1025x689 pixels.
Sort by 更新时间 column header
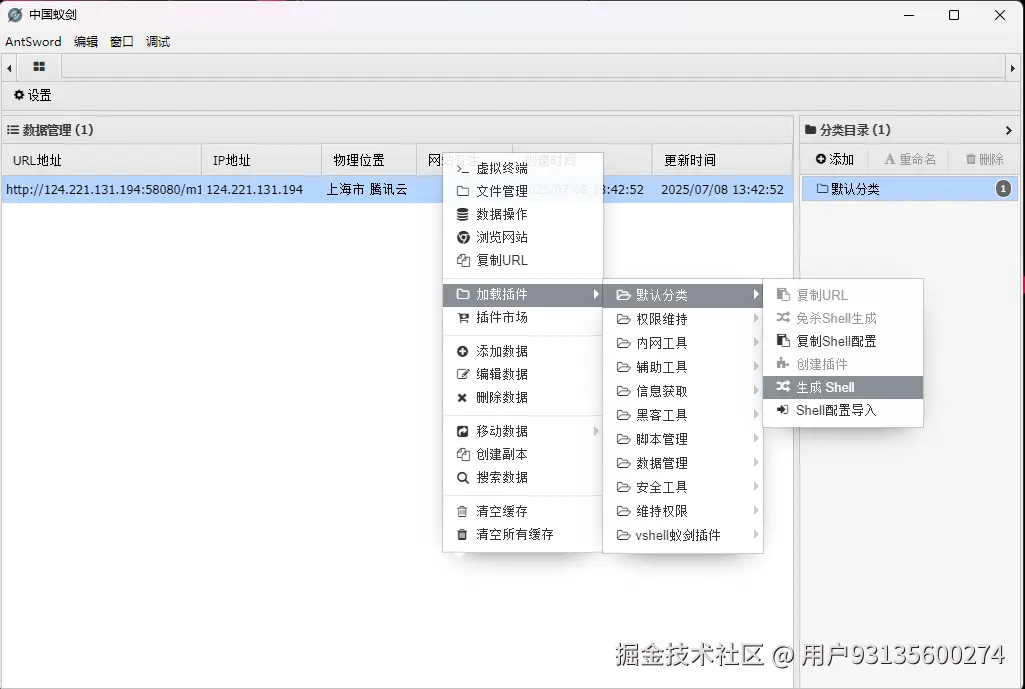click(722, 160)
